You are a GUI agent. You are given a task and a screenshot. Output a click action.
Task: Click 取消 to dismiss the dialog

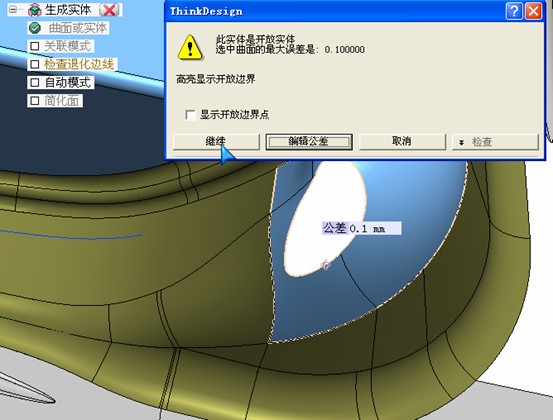402,141
